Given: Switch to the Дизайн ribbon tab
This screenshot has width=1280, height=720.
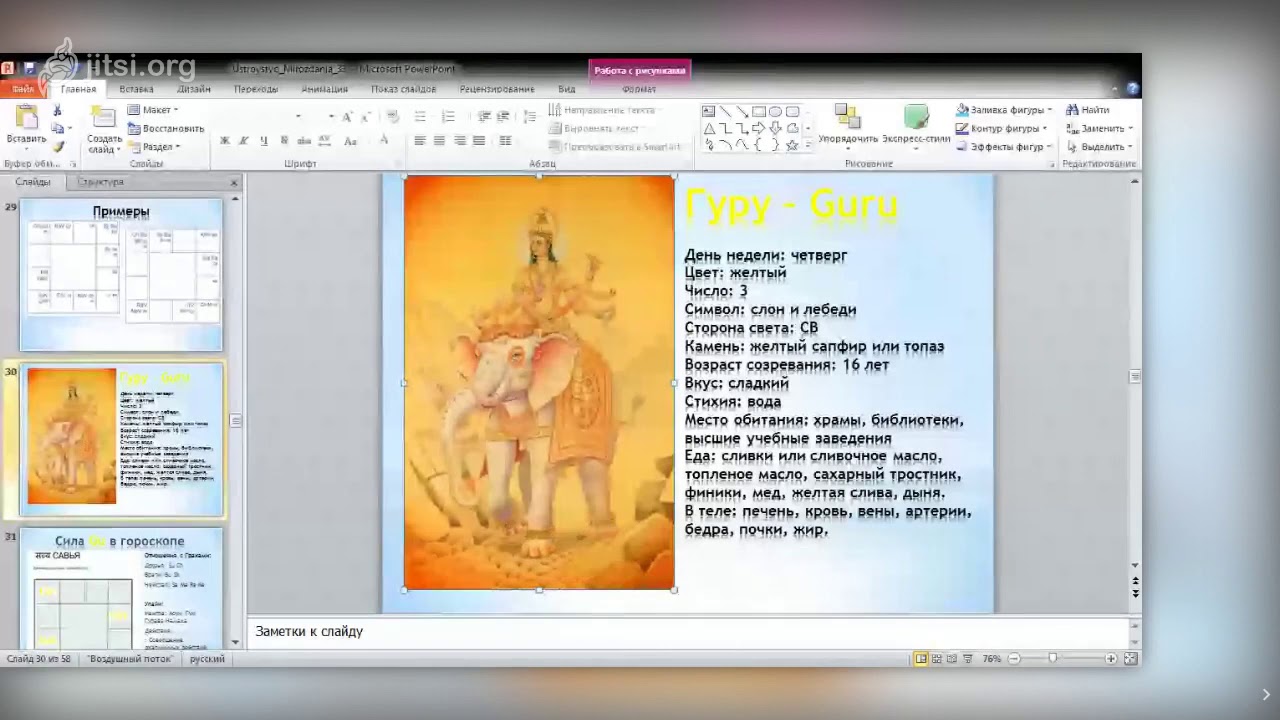Looking at the screenshot, I should pyautogui.click(x=194, y=89).
